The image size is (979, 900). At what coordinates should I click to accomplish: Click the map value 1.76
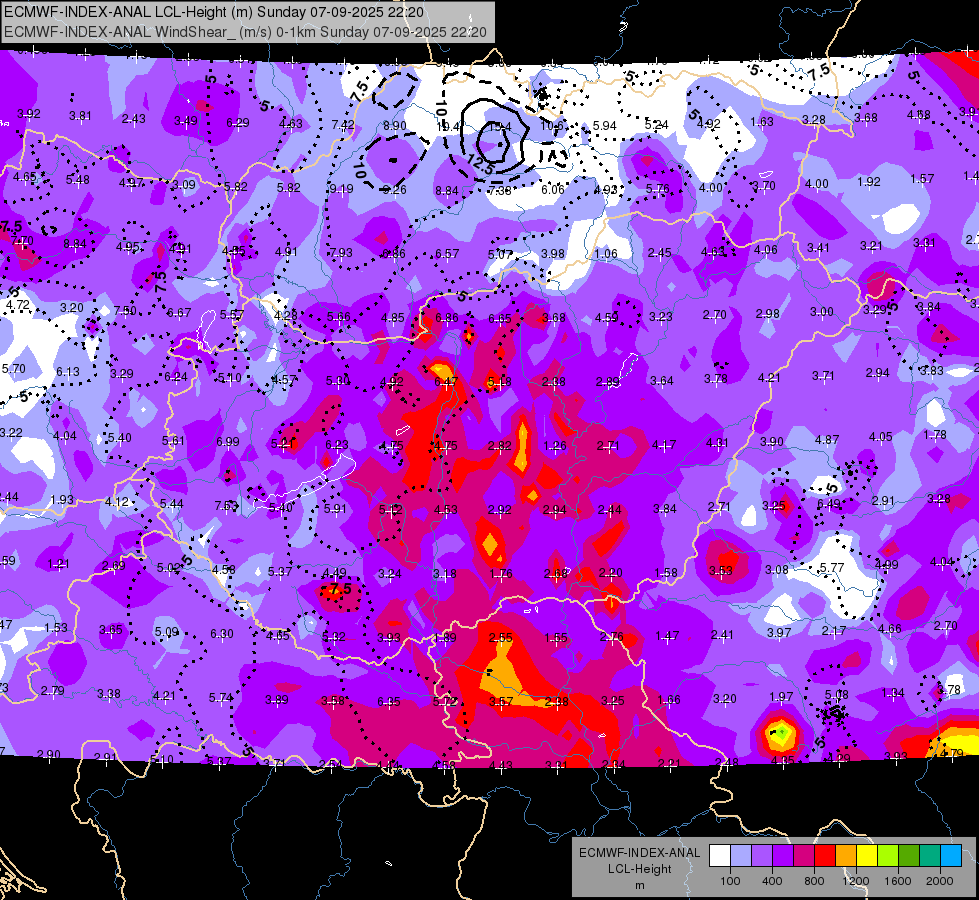click(501, 574)
